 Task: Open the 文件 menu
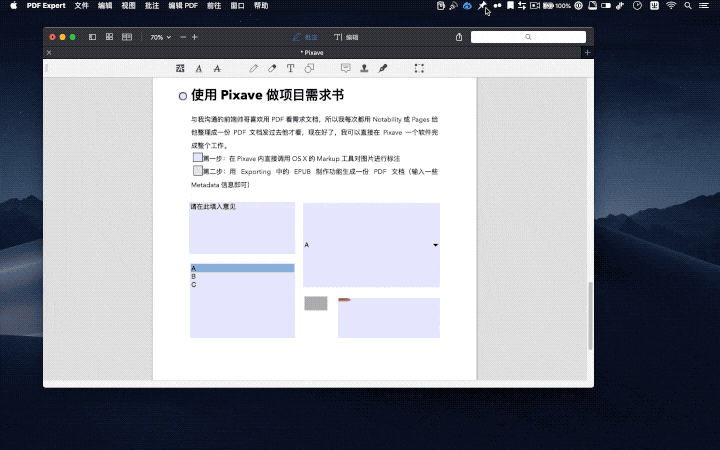[x=81, y=6]
